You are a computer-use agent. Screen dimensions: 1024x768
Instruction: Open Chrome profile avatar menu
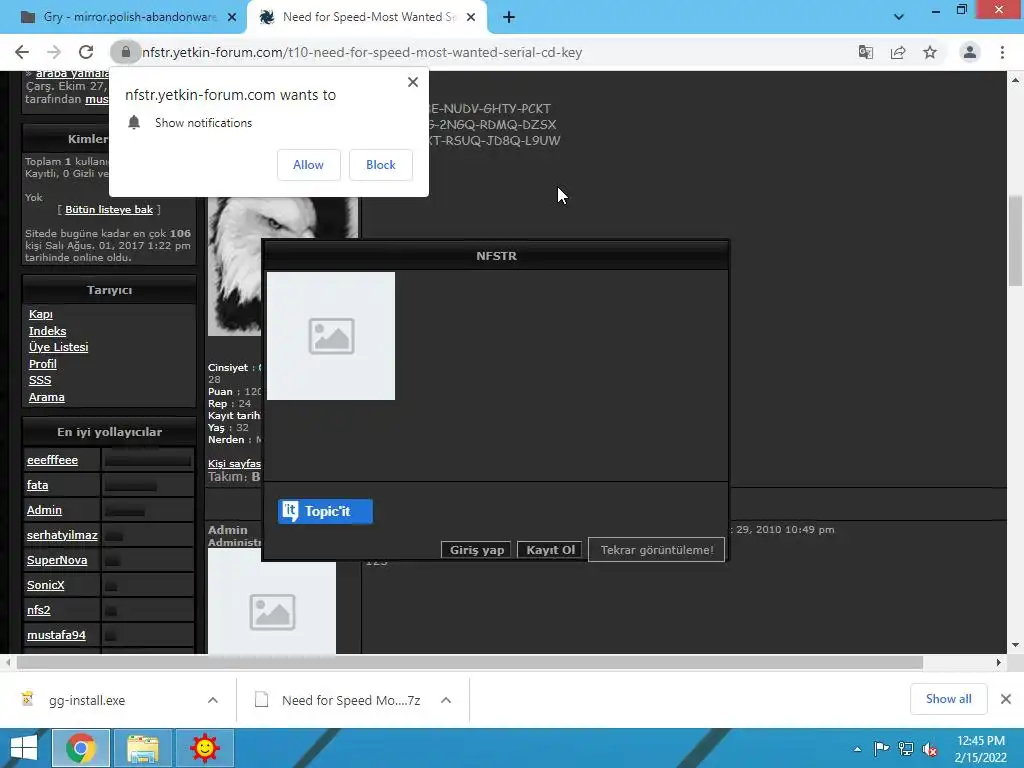(970, 52)
